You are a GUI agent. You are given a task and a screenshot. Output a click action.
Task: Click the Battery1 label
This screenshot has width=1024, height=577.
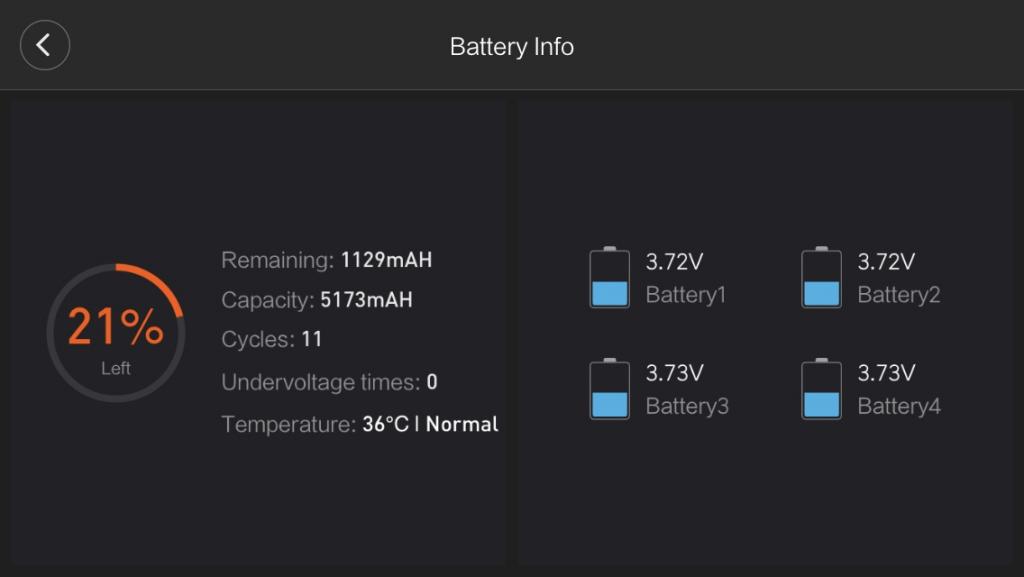click(686, 295)
